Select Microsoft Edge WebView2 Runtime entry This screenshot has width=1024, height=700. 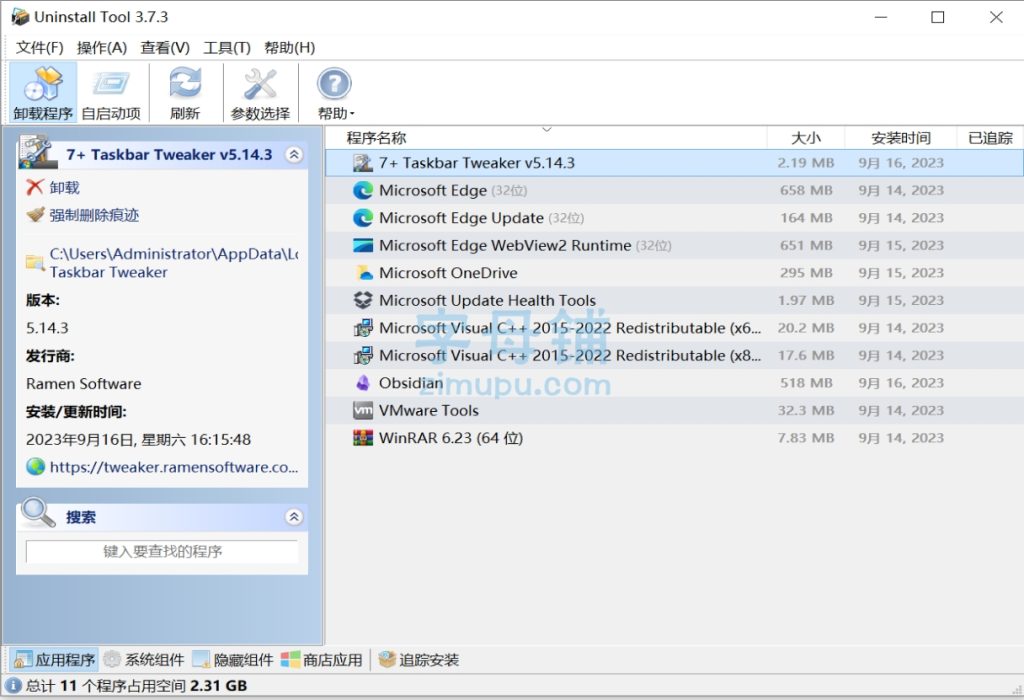click(x=525, y=246)
